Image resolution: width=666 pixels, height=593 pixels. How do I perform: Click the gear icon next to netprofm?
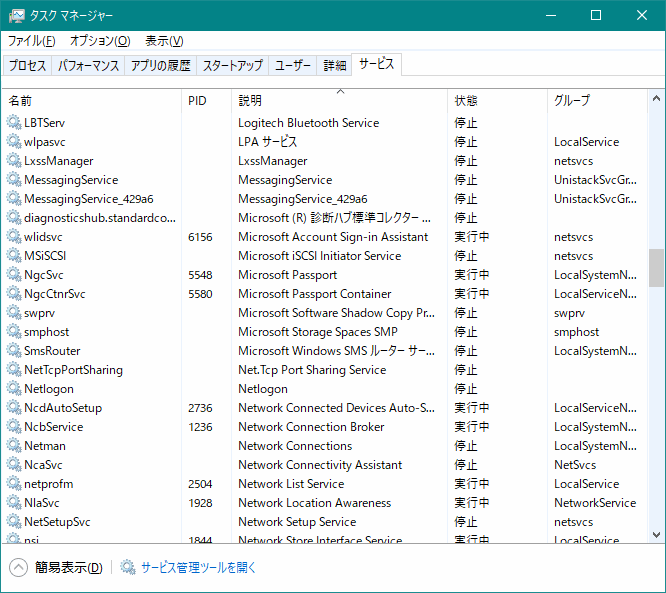point(14,483)
